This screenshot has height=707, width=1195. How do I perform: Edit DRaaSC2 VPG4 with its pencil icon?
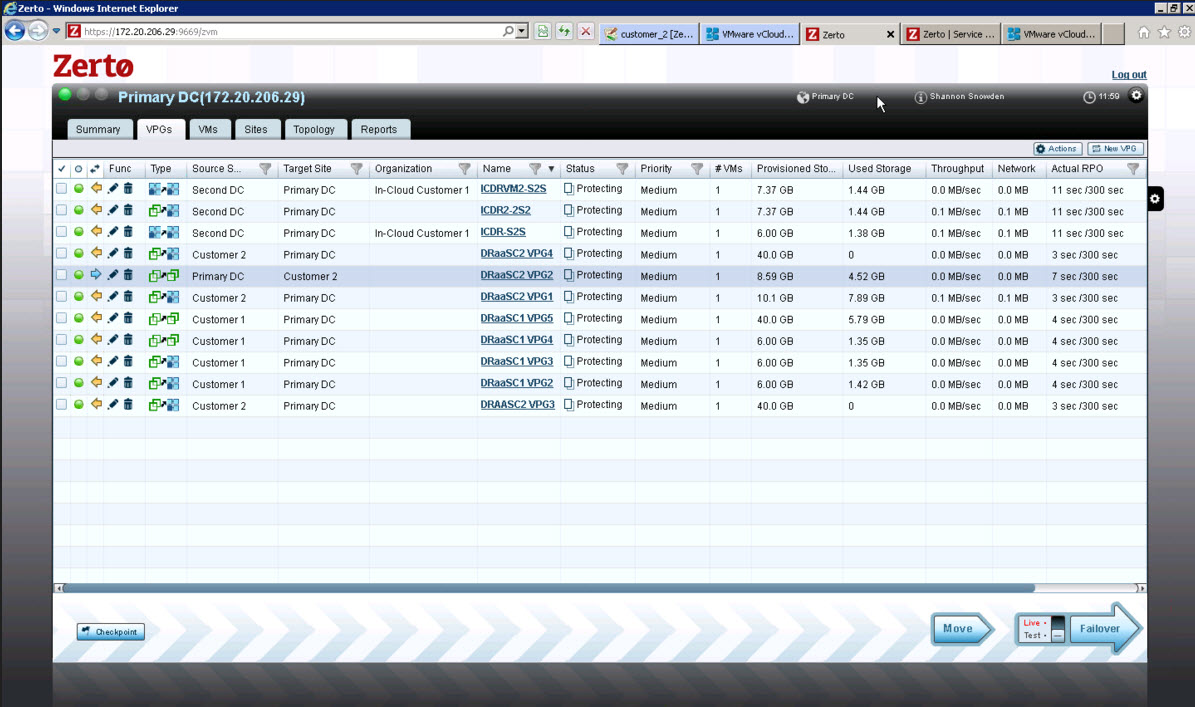113,254
